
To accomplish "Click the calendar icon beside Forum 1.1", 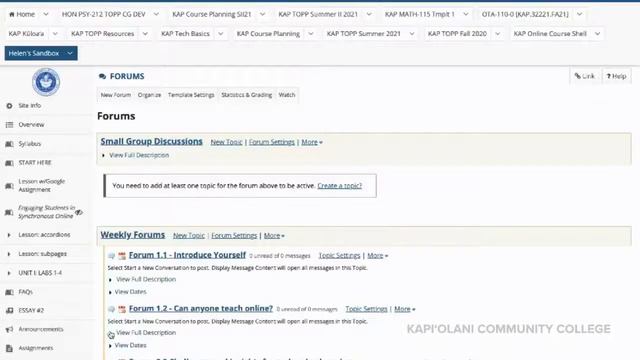I will (x=122, y=256).
